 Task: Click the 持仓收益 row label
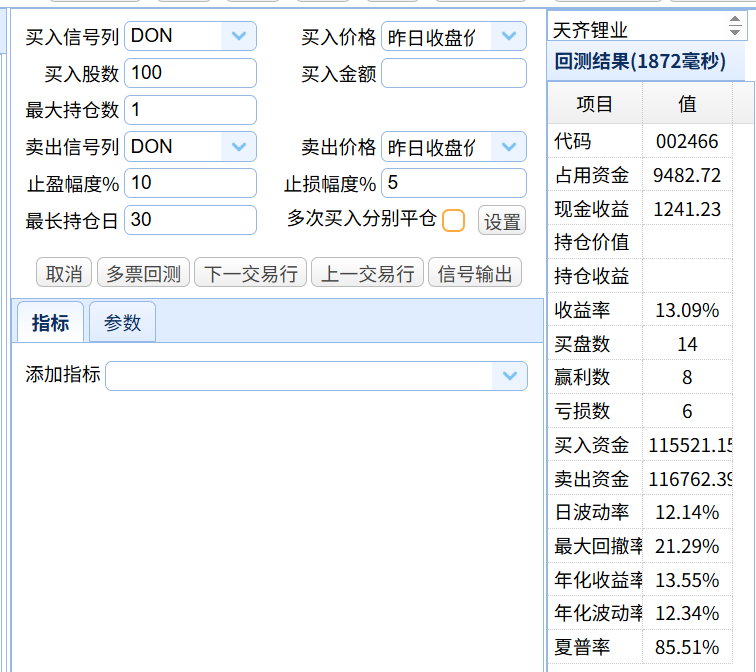coord(592,276)
